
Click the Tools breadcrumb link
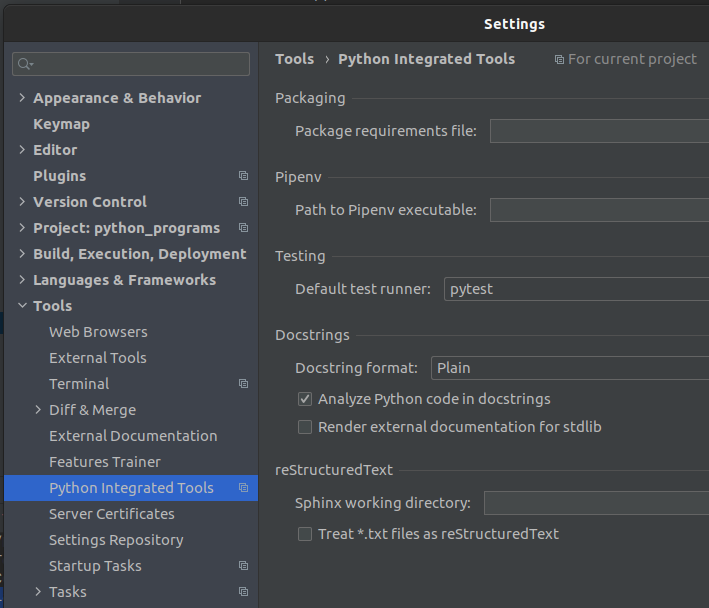click(294, 59)
